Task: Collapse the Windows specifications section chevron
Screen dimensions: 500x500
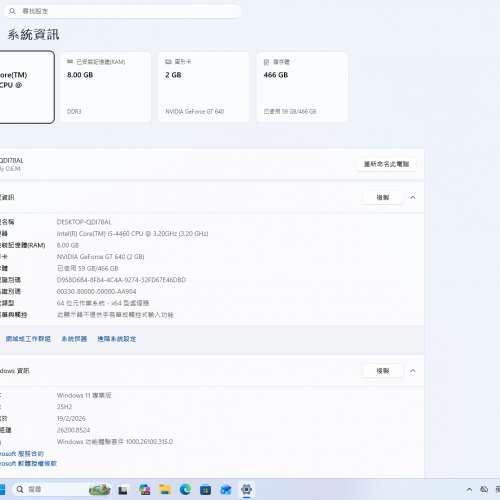Action: [x=413, y=371]
